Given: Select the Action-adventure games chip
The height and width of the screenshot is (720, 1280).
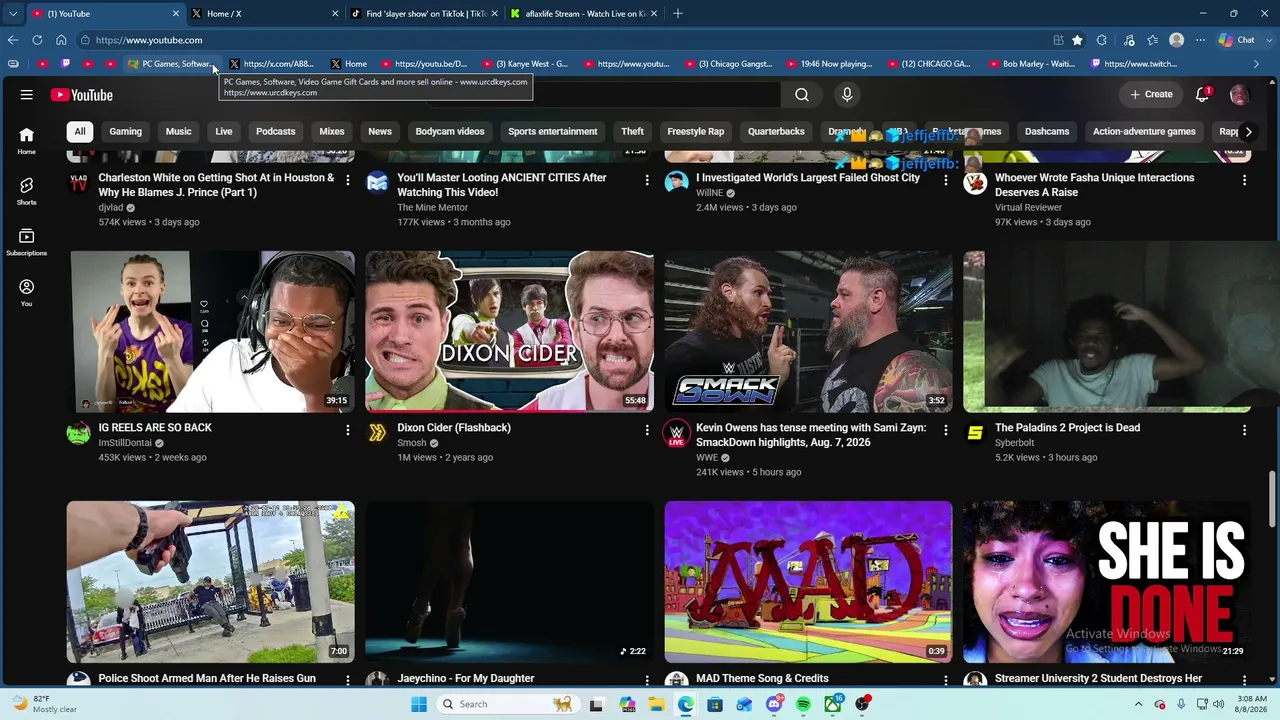Looking at the screenshot, I should pos(1144,131).
